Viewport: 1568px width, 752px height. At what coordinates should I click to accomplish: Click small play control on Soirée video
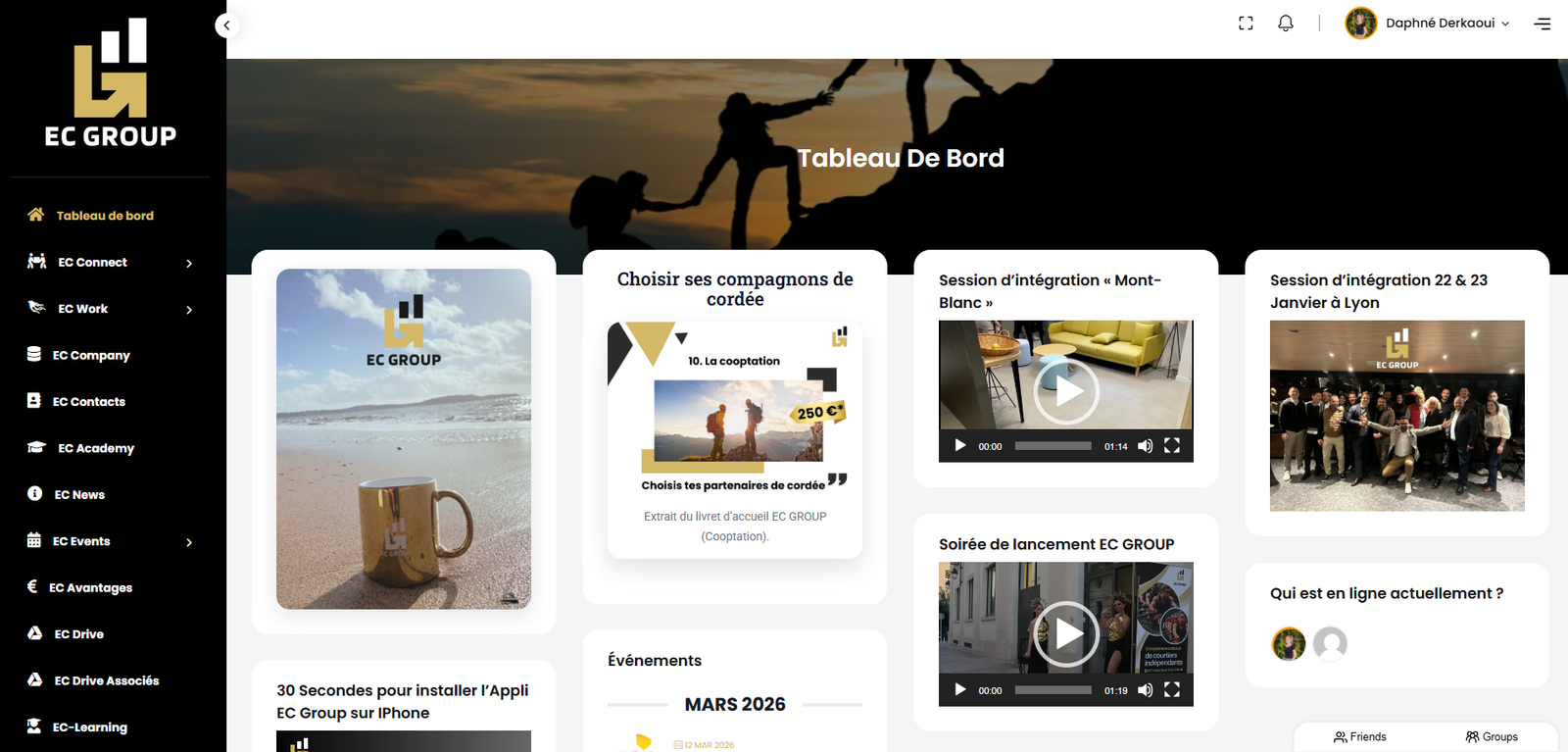960,690
